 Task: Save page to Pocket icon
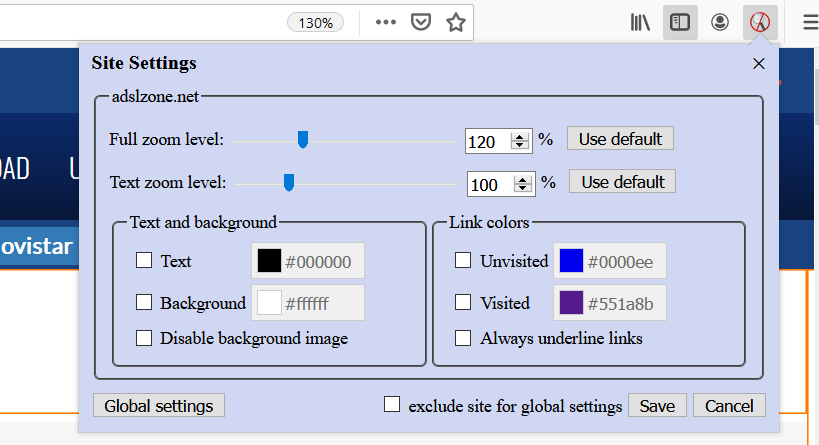click(420, 22)
